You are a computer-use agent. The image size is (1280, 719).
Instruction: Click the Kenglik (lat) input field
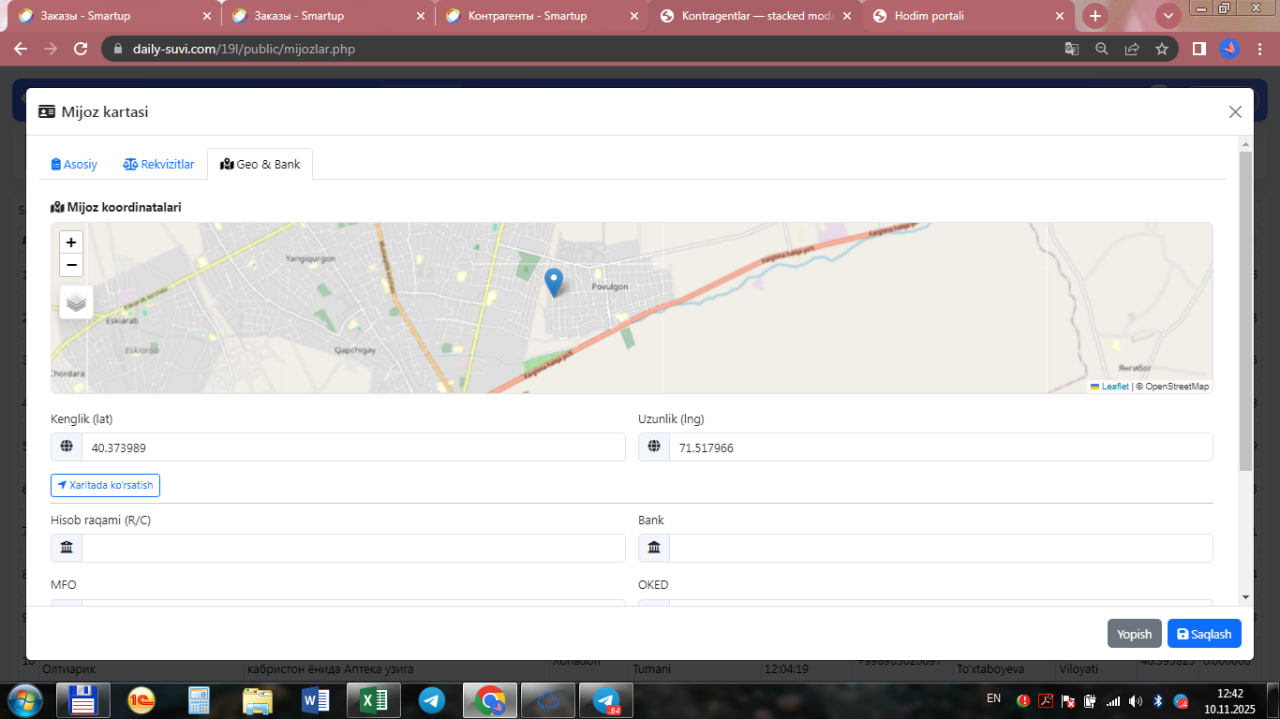pos(352,448)
